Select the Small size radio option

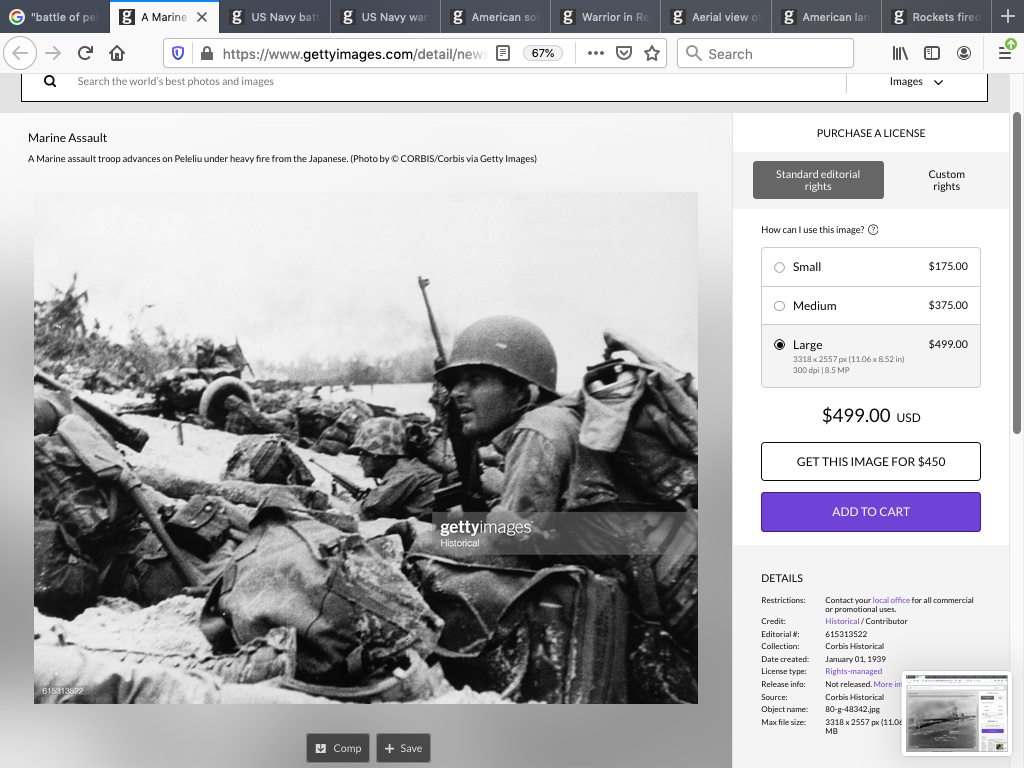click(x=780, y=267)
